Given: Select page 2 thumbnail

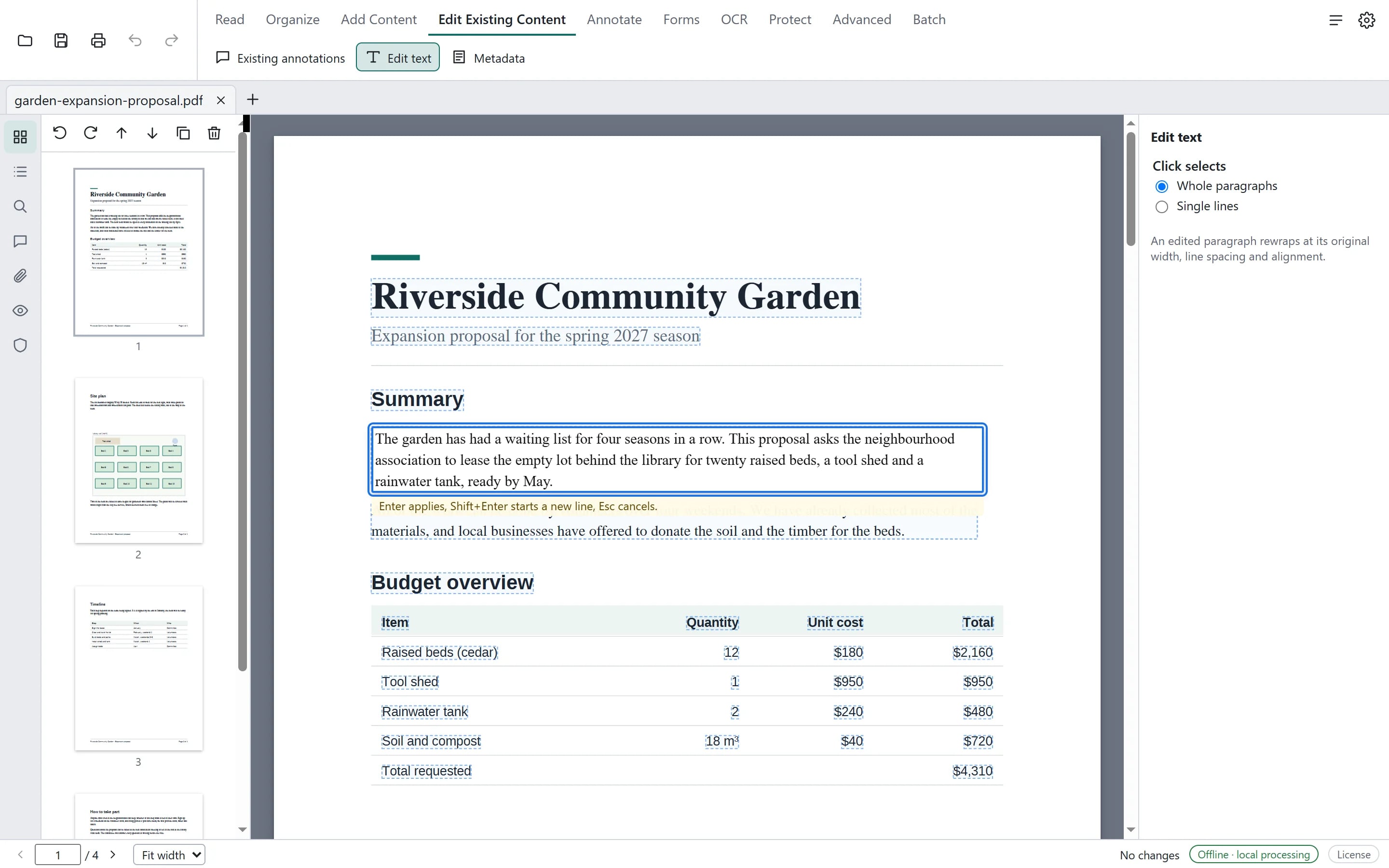Looking at the screenshot, I should pyautogui.click(x=138, y=461).
